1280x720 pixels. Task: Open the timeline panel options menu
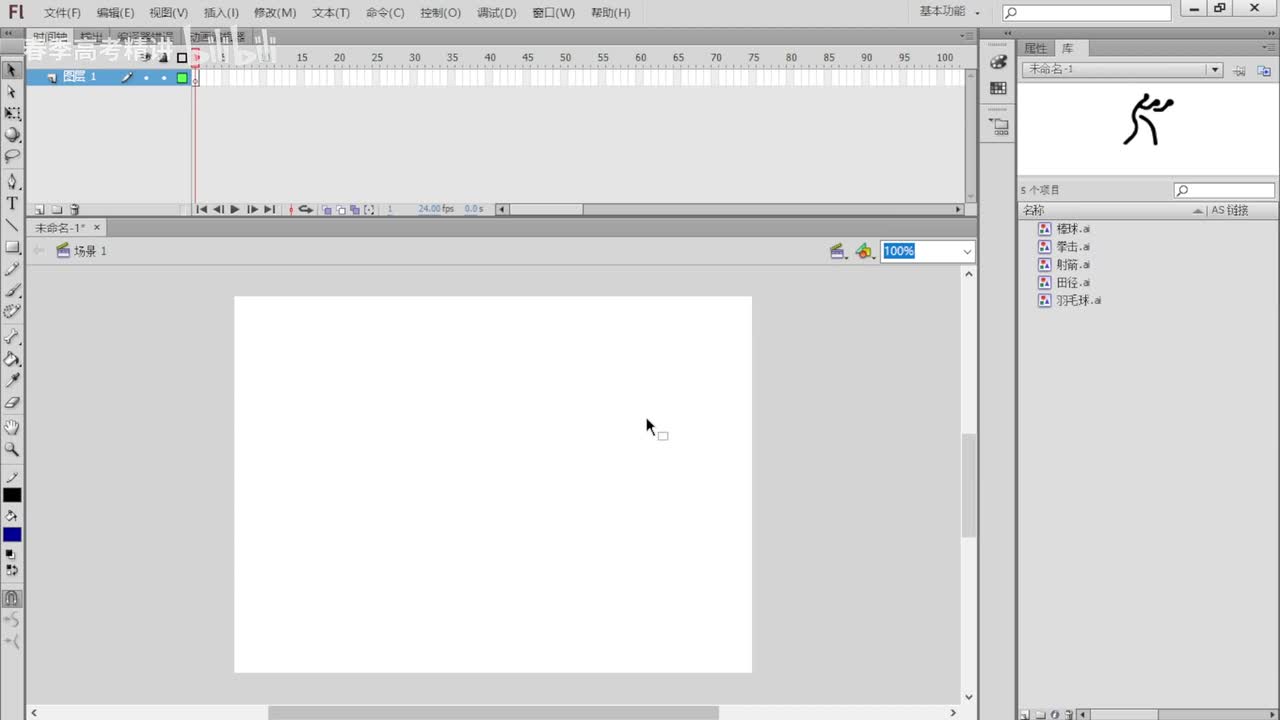[x=967, y=35]
